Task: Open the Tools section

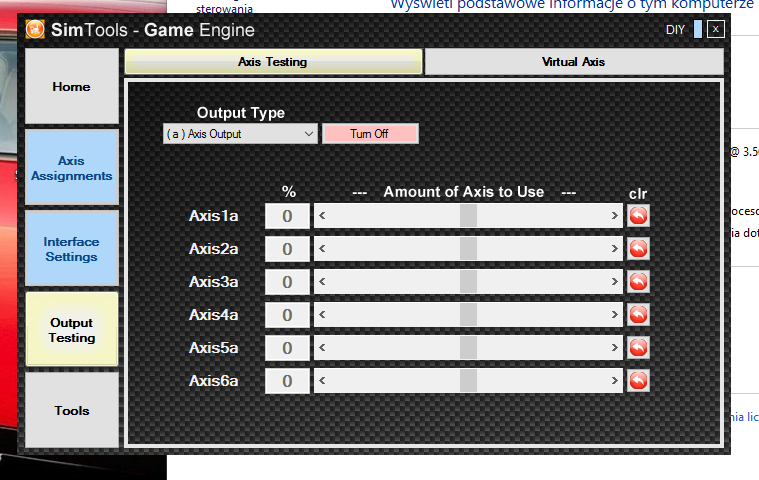Action: [72, 410]
